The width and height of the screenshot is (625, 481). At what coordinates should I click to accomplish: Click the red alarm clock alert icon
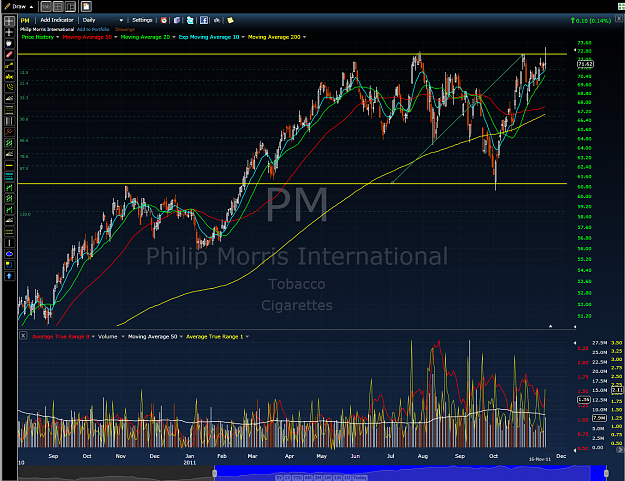pyautogui.click(x=164, y=20)
